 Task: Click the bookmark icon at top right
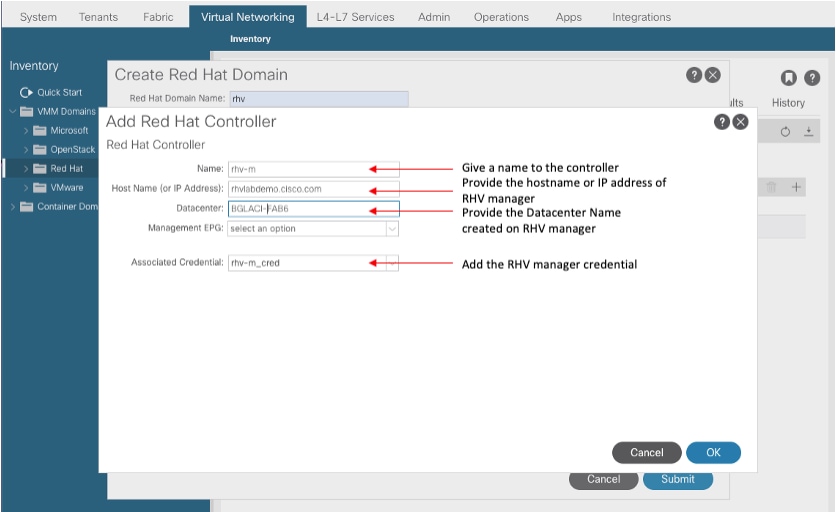789,78
